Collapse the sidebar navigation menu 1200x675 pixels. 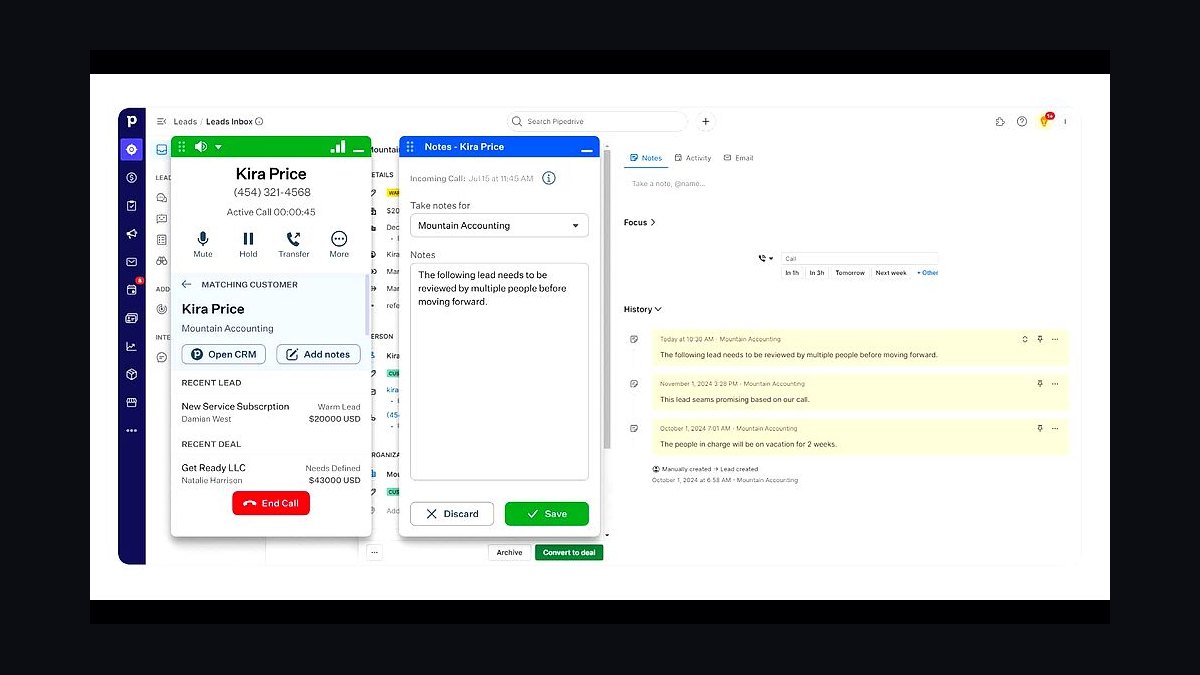pos(161,121)
